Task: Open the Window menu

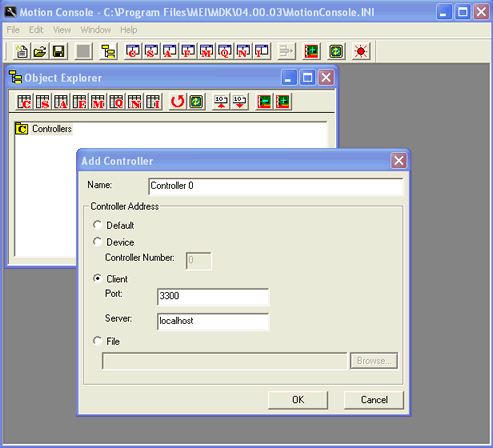Action: [96, 30]
